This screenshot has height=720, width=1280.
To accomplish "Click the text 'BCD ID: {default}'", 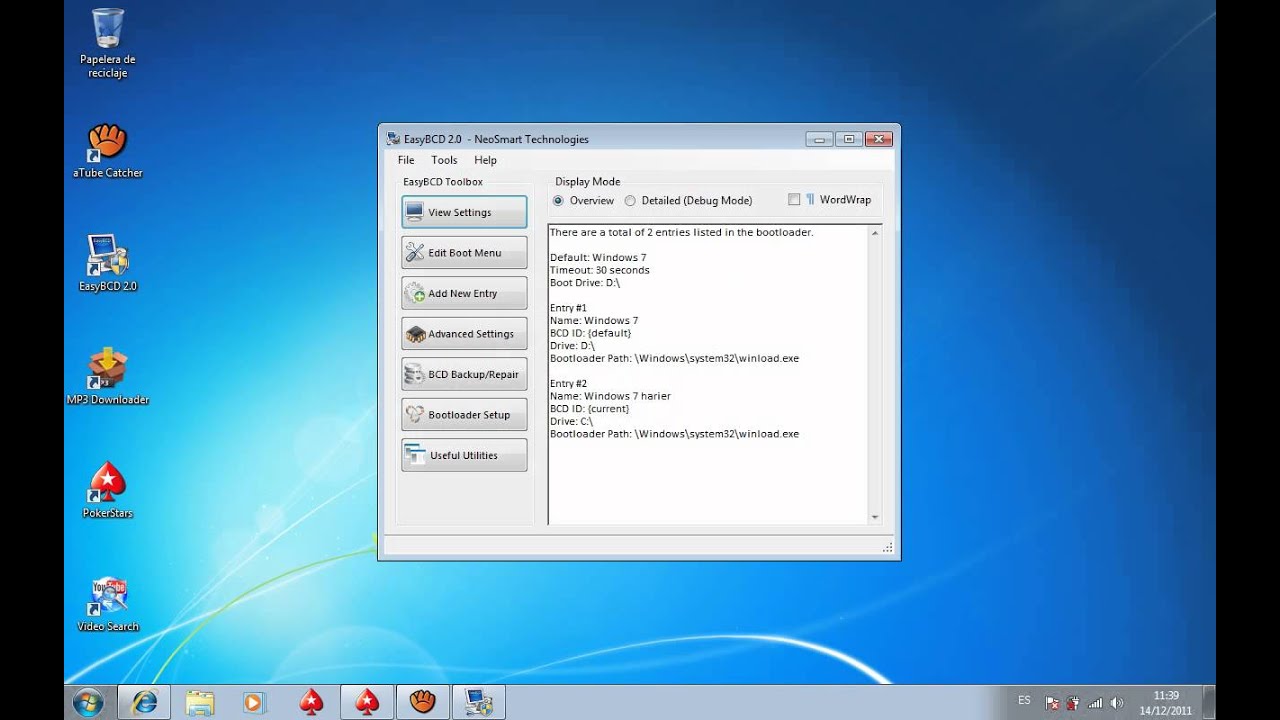I will click(591, 333).
